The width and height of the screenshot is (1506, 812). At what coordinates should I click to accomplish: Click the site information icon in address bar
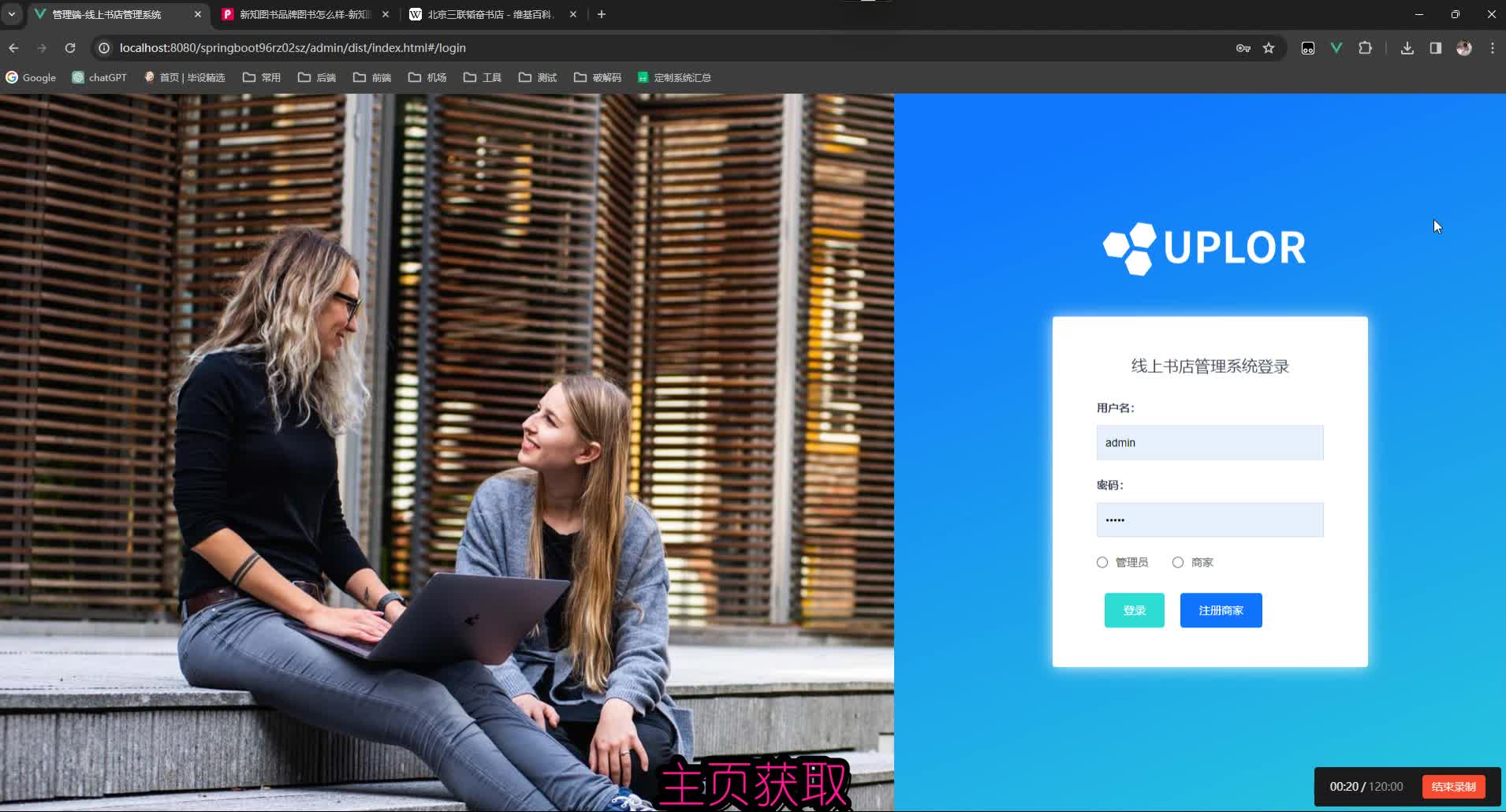click(x=103, y=48)
